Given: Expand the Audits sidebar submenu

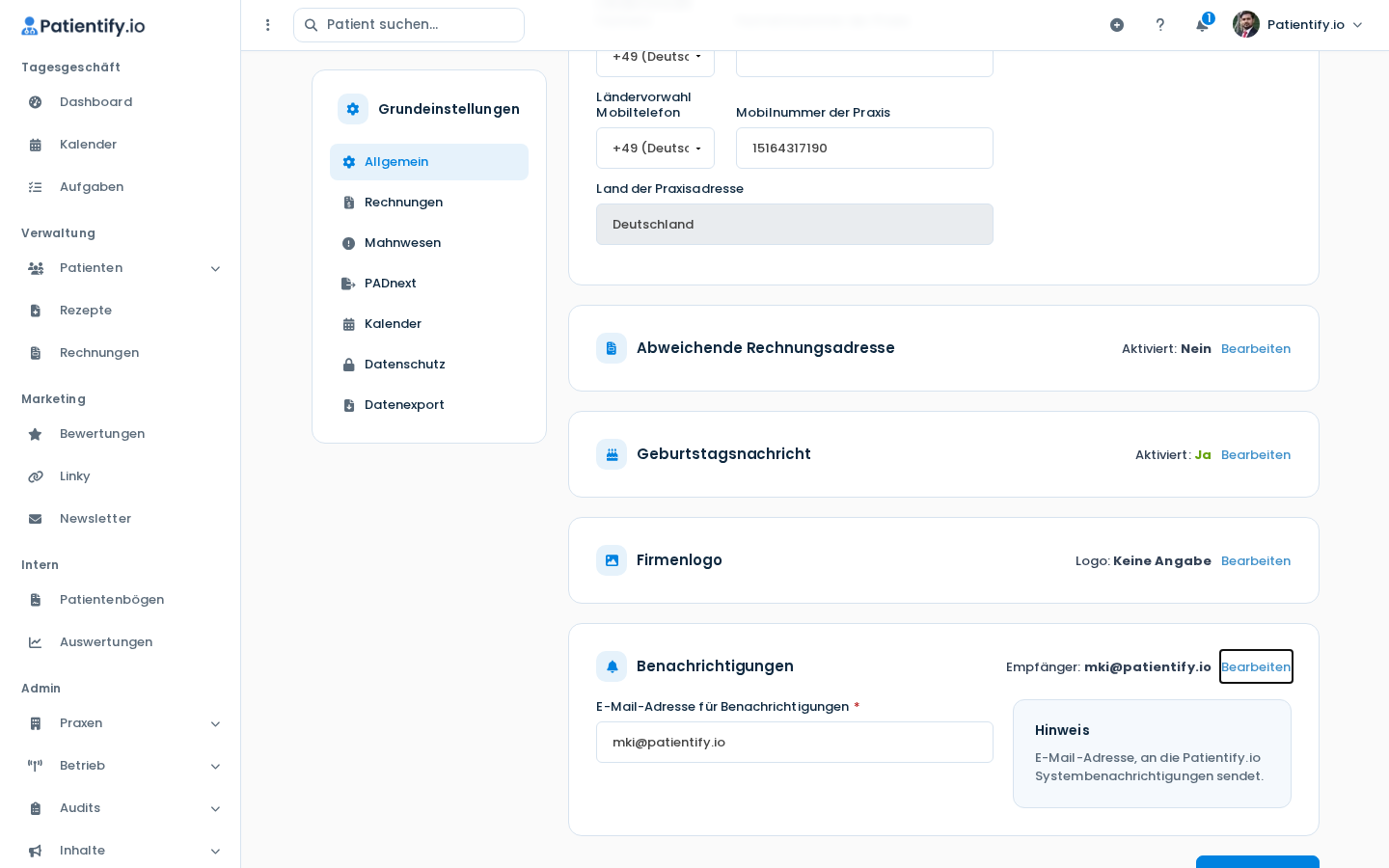Looking at the screenshot, I should (215, 808).
